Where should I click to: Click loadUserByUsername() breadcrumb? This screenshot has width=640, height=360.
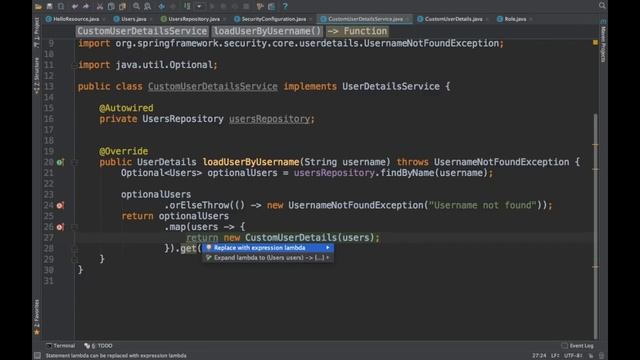pos(267,31)
